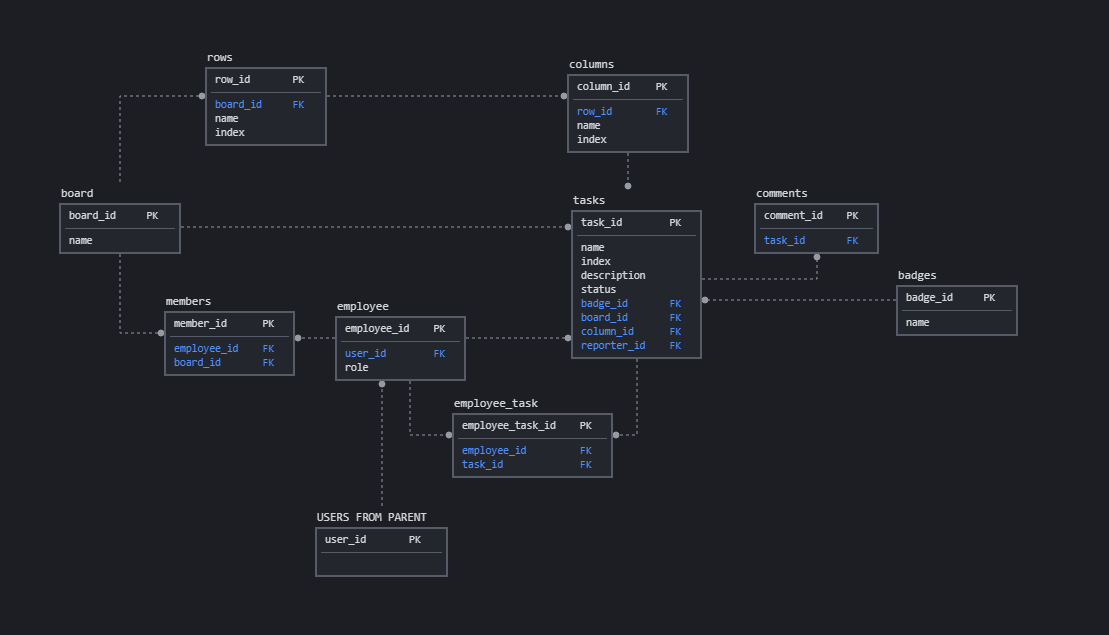Click the board_id FK field in rows table
This screenshot has width=1109, height=635.
(x=238, y=104)
